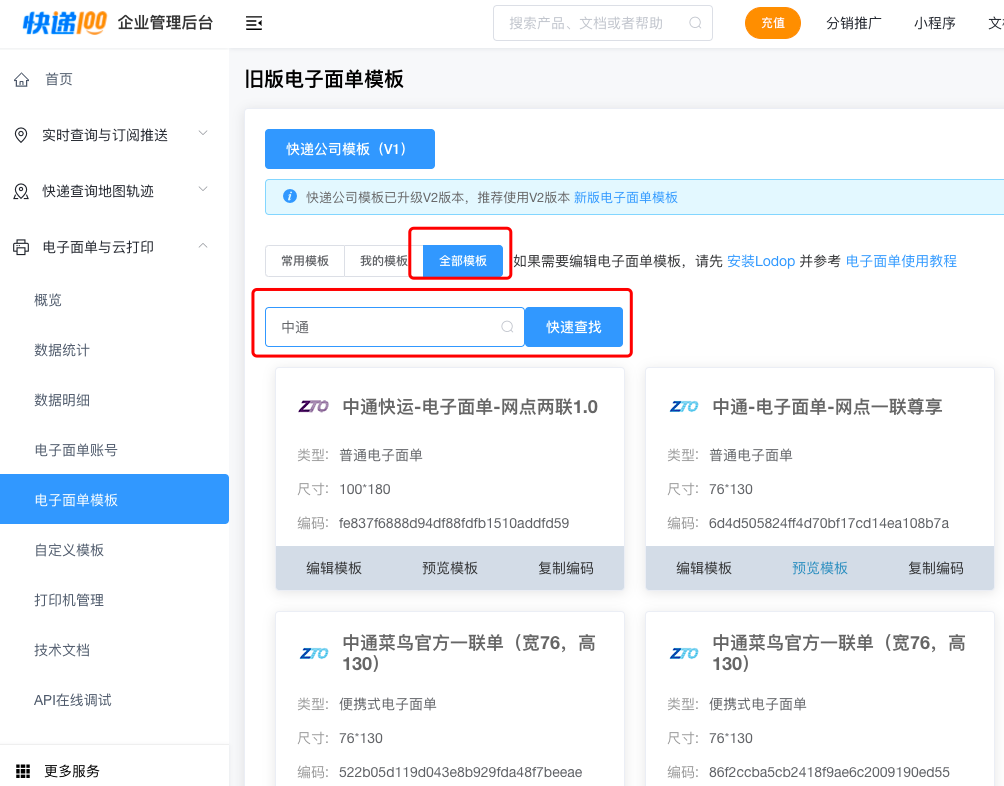Click code 6d4d505824ff4d70bf17cd14ea108b7a
The height and width of the screenshot is (786, 1004).
coord(829,523)
